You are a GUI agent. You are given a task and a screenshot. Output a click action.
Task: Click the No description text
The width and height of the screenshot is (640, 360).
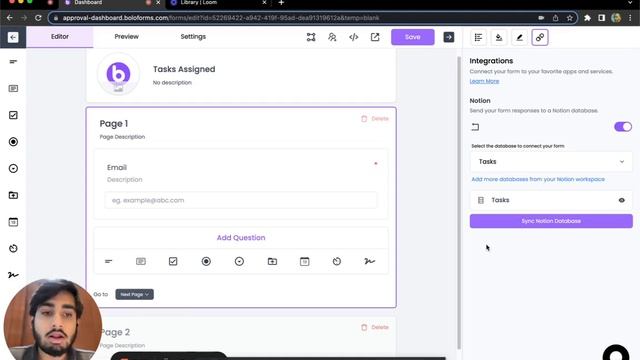(x=172, y=82)
